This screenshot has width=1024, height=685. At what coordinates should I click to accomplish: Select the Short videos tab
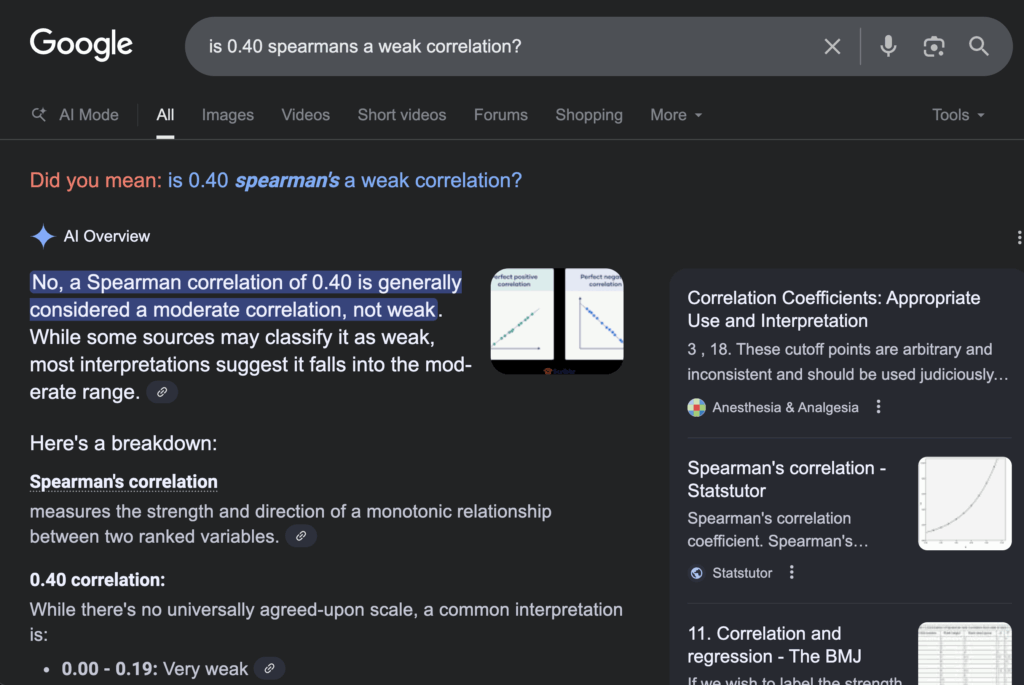point(401,115)
